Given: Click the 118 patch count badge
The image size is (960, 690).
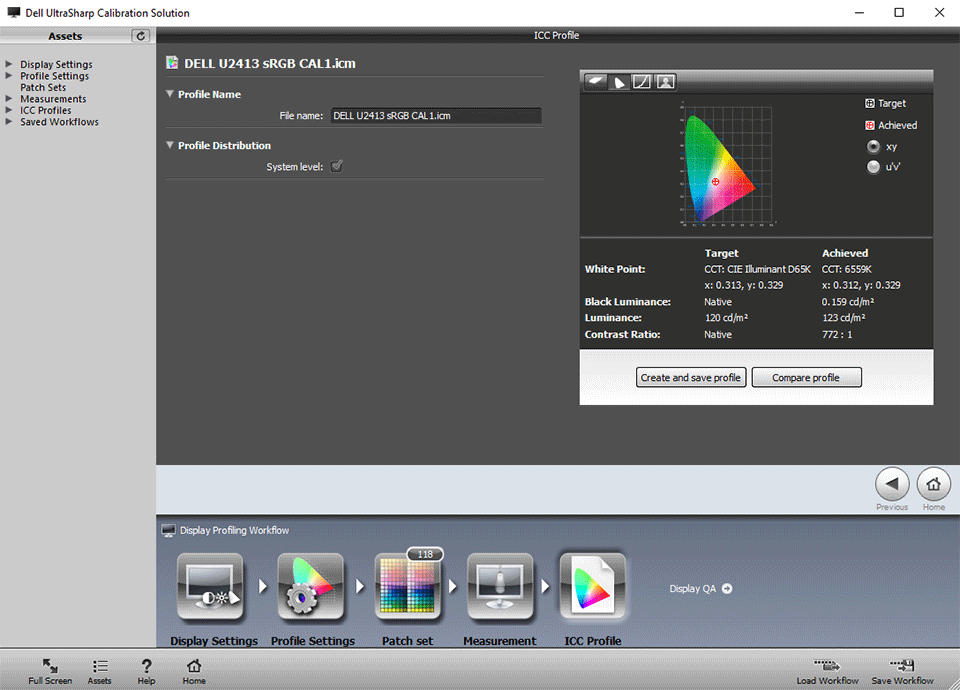Looking at the screenshot, I should (425, 554).
